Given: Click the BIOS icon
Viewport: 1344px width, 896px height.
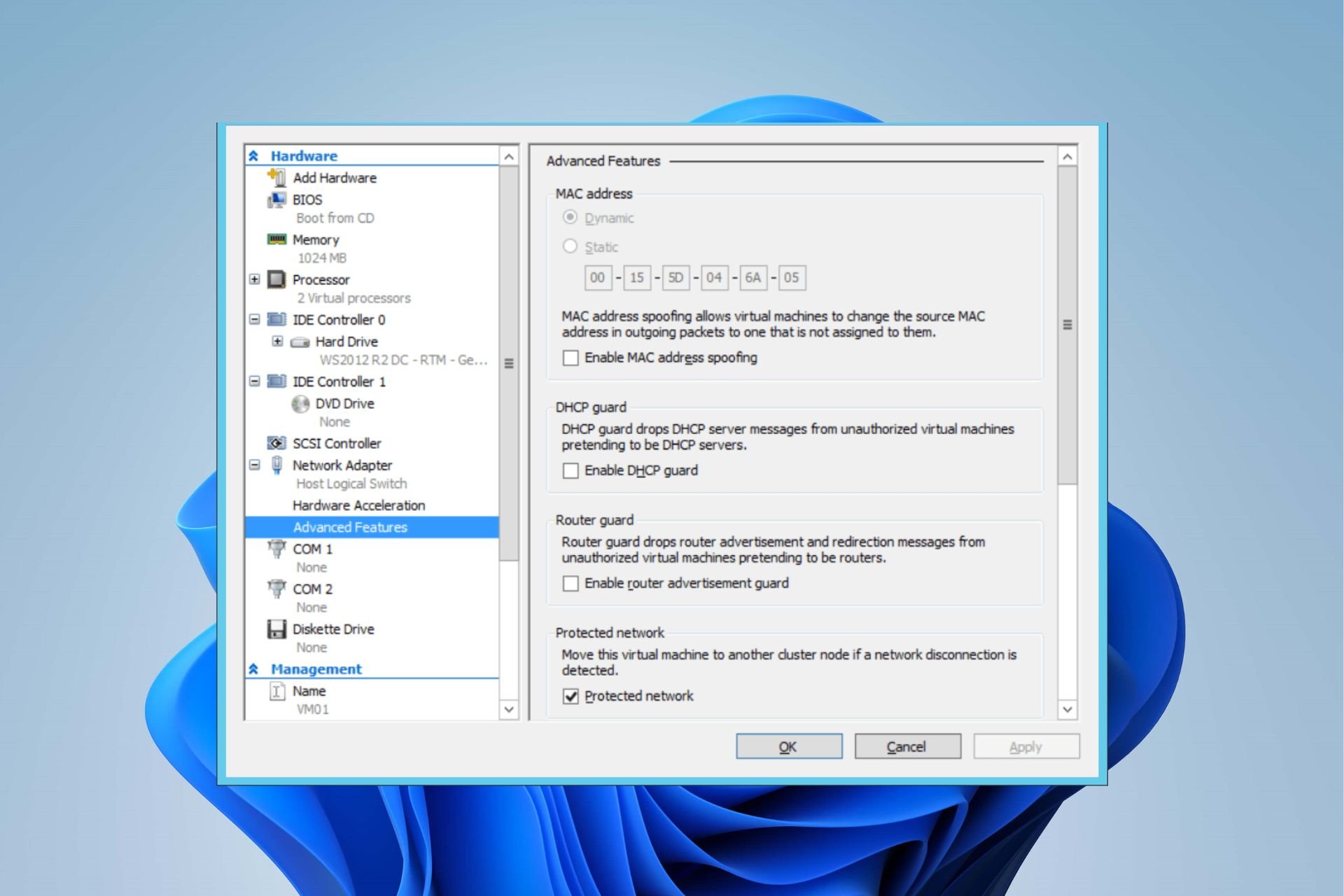Looking at the screenshot, I should pos(276,199).
